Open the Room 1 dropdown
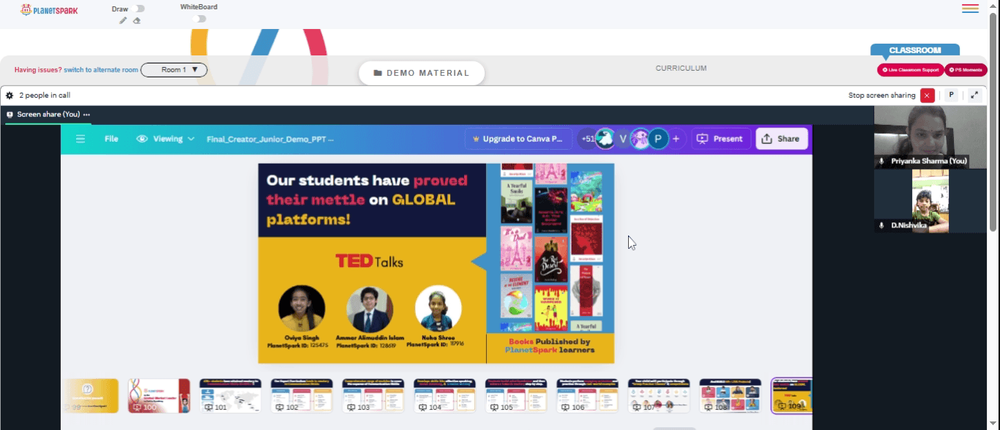The width and height of the screenshot is (1000, 430). (x=174, y=70)
